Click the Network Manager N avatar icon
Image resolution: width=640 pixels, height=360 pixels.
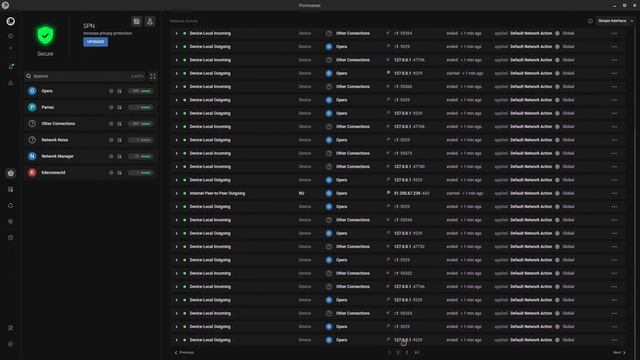pos(32,156)
